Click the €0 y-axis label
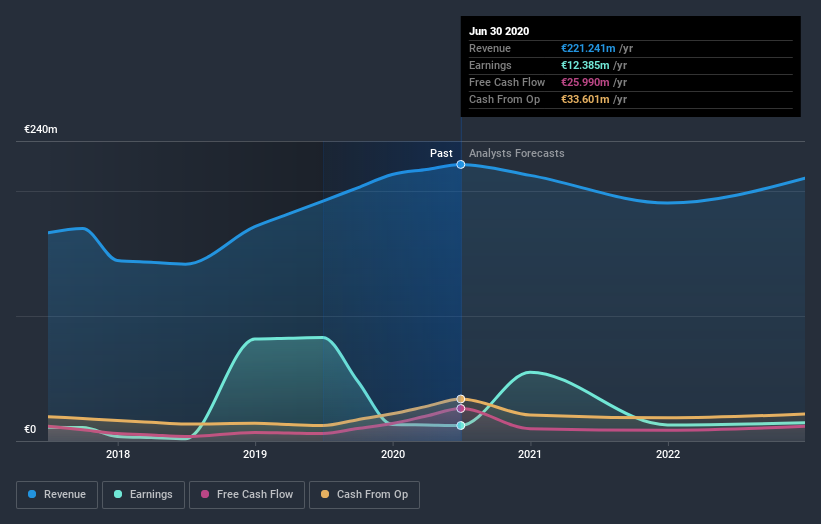The width and height of the screenshot is (821, 524). [30, 429]
